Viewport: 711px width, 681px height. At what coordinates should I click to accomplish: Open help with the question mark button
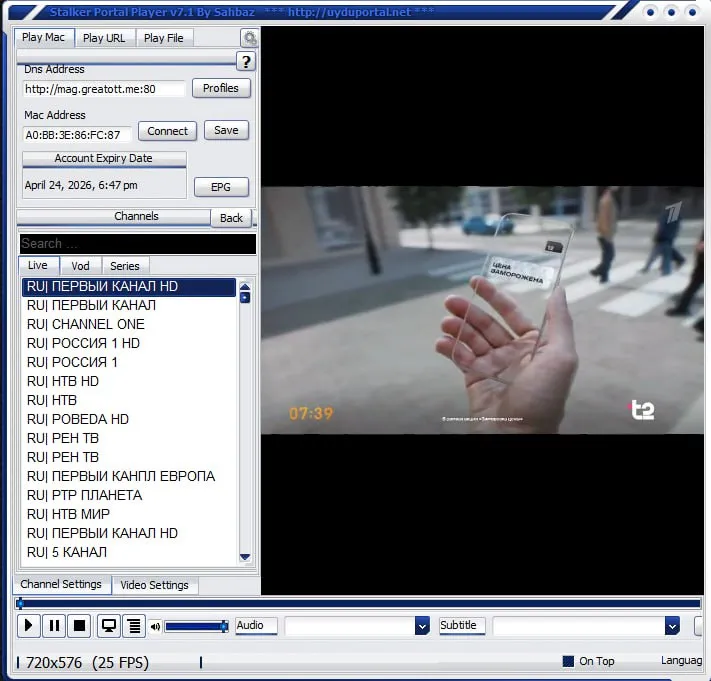(x=246, y=62)
